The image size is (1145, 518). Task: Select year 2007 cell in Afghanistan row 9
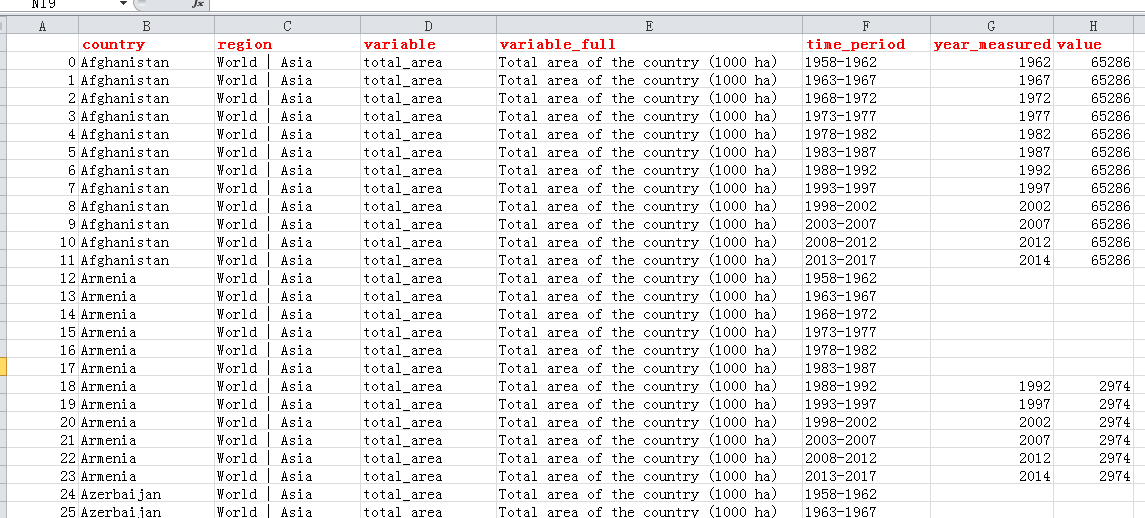(992, 224)
